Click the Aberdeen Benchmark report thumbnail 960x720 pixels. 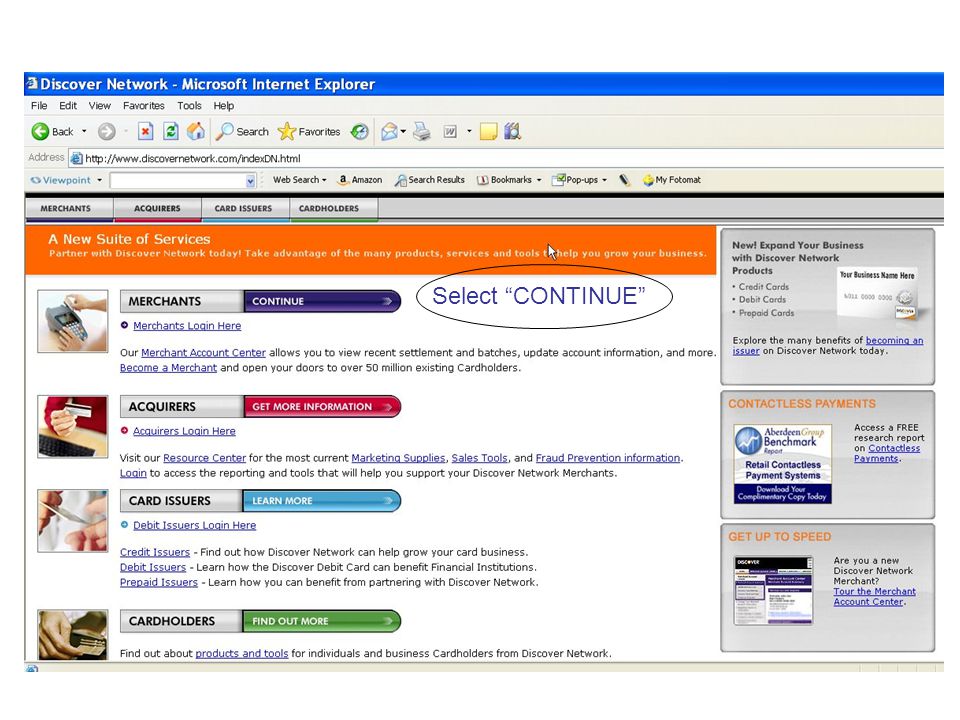pyautogui.click(x=782, y=463)
